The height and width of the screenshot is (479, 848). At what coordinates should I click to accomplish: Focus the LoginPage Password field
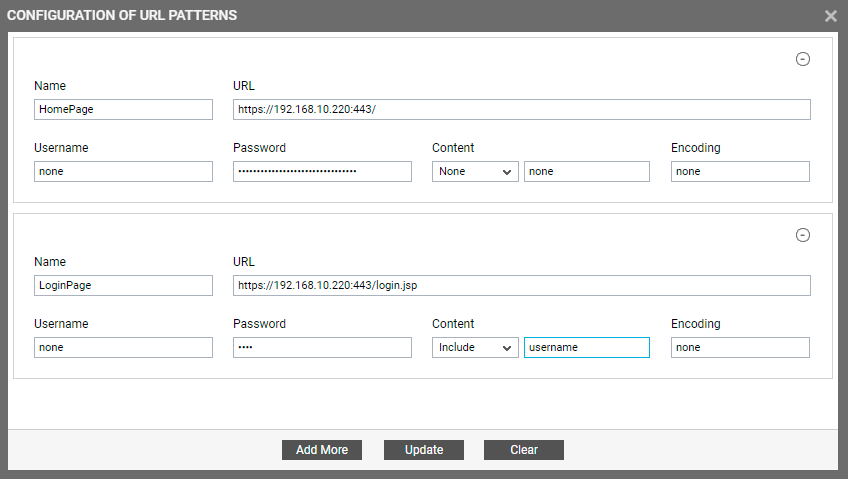tap(322, 348)
